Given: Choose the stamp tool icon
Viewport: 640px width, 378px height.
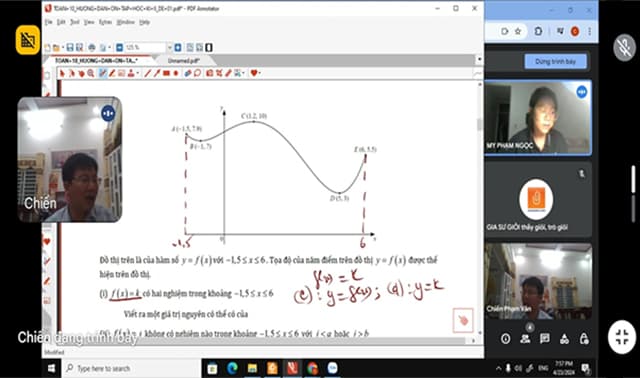Looking at the screenshot, I should pos(131,73).
